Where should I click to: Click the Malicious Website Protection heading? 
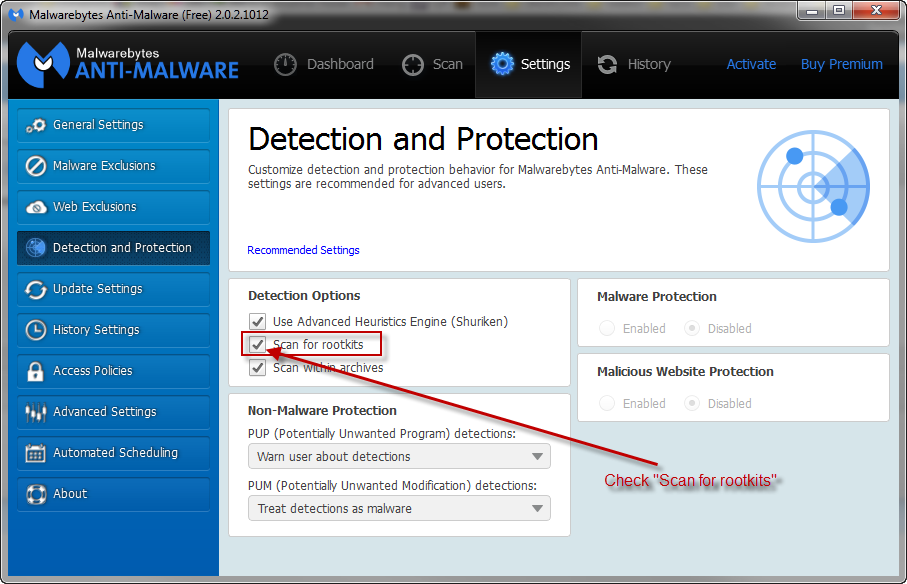(685, 372)
